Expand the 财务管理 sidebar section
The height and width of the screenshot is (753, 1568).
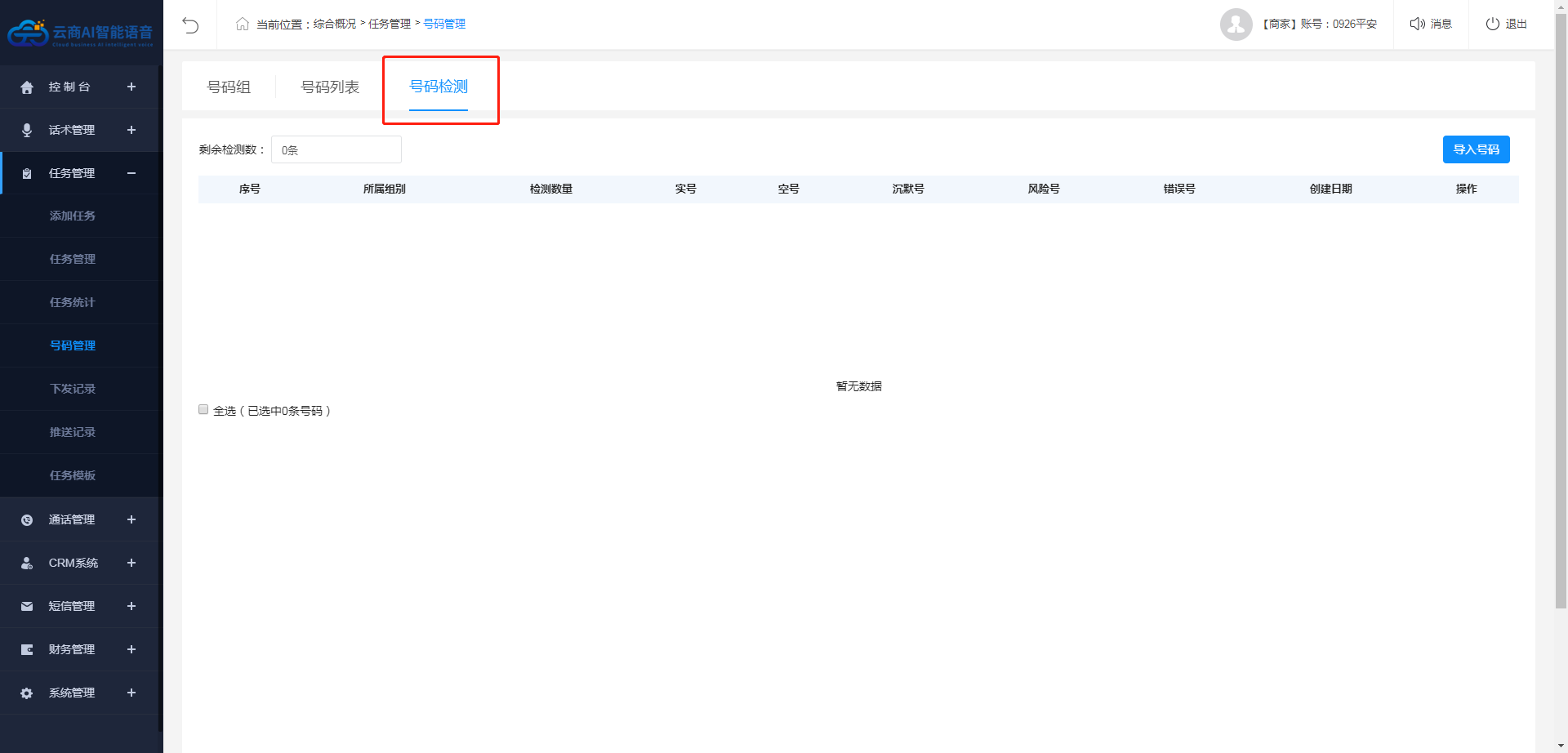pos(131,649)
